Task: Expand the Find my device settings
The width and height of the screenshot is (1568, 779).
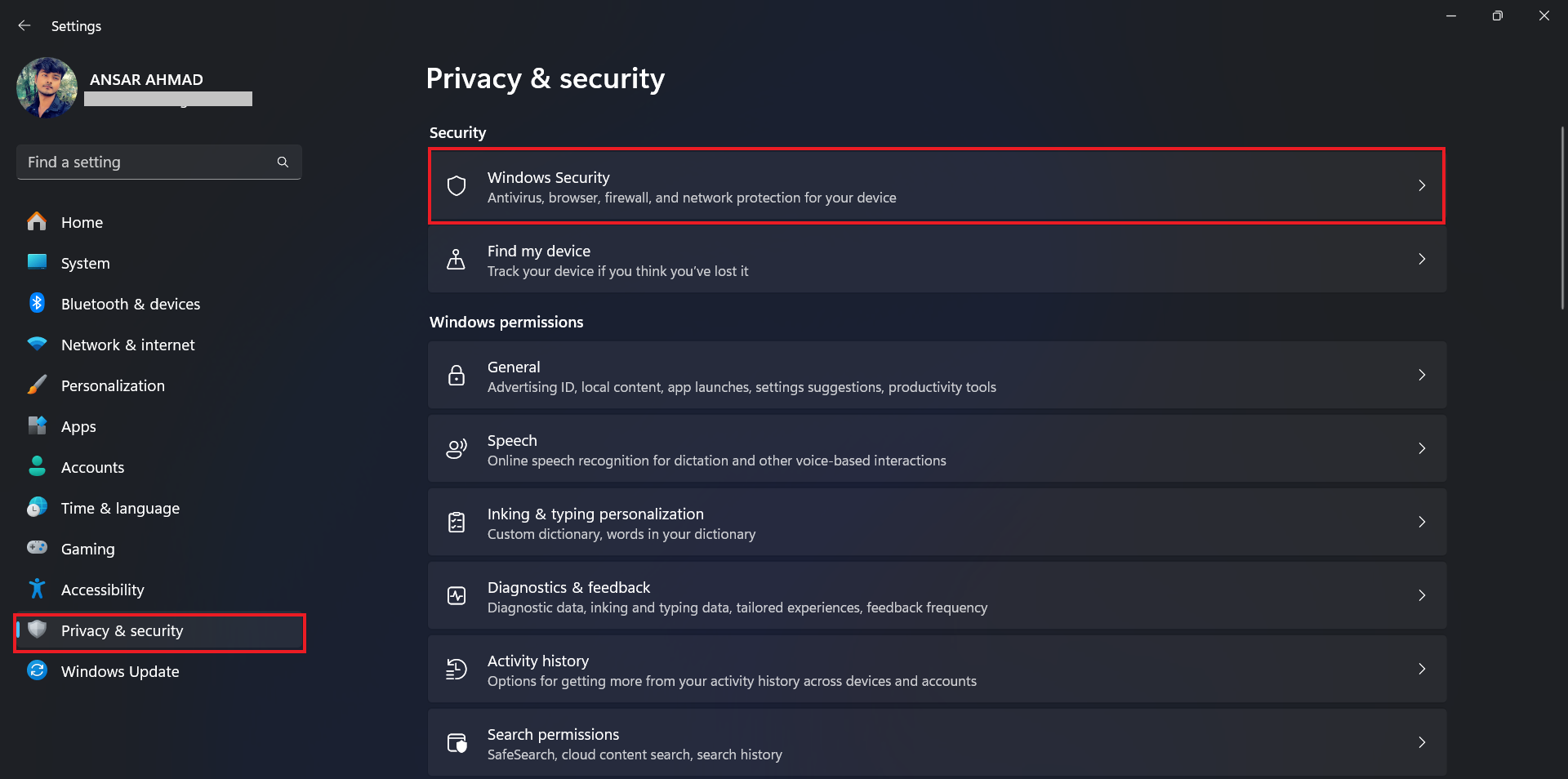Action: coord(1423,260)
